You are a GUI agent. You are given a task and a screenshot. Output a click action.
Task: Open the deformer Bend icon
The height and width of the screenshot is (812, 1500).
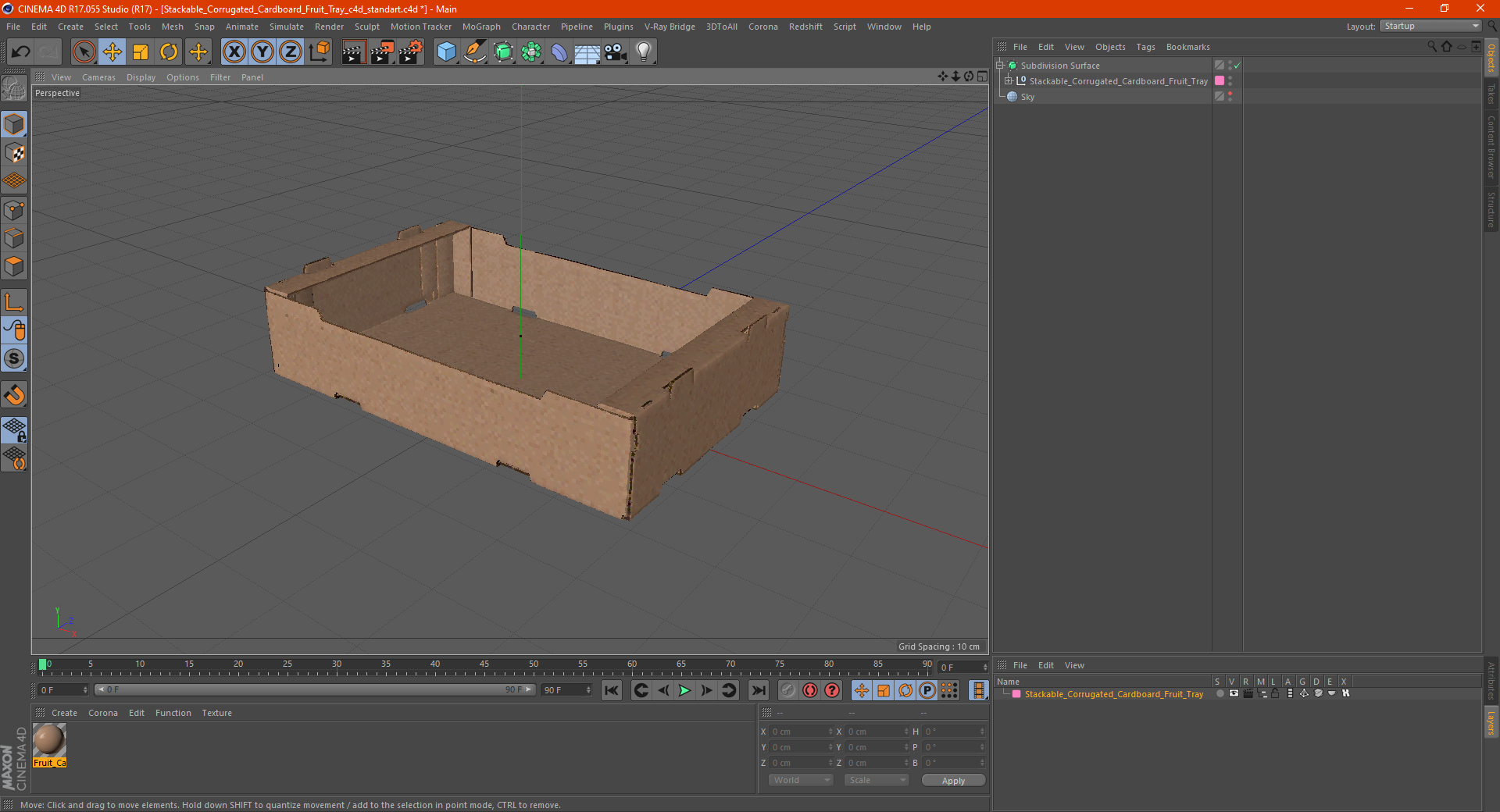[x=559, y=52]
